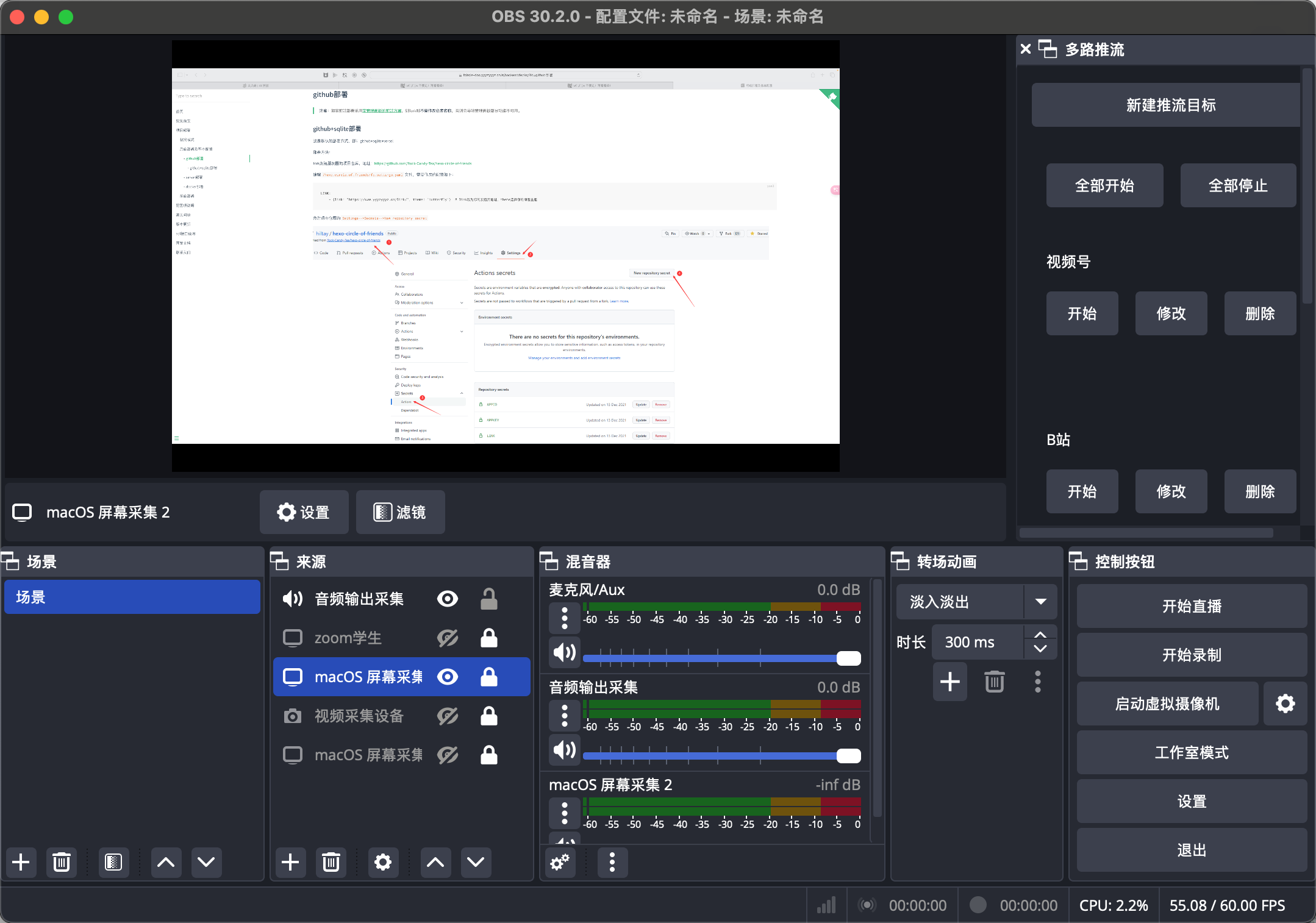Open virtual camera settings gear
The image size is (1316, 923).
tap(1286, 704)
